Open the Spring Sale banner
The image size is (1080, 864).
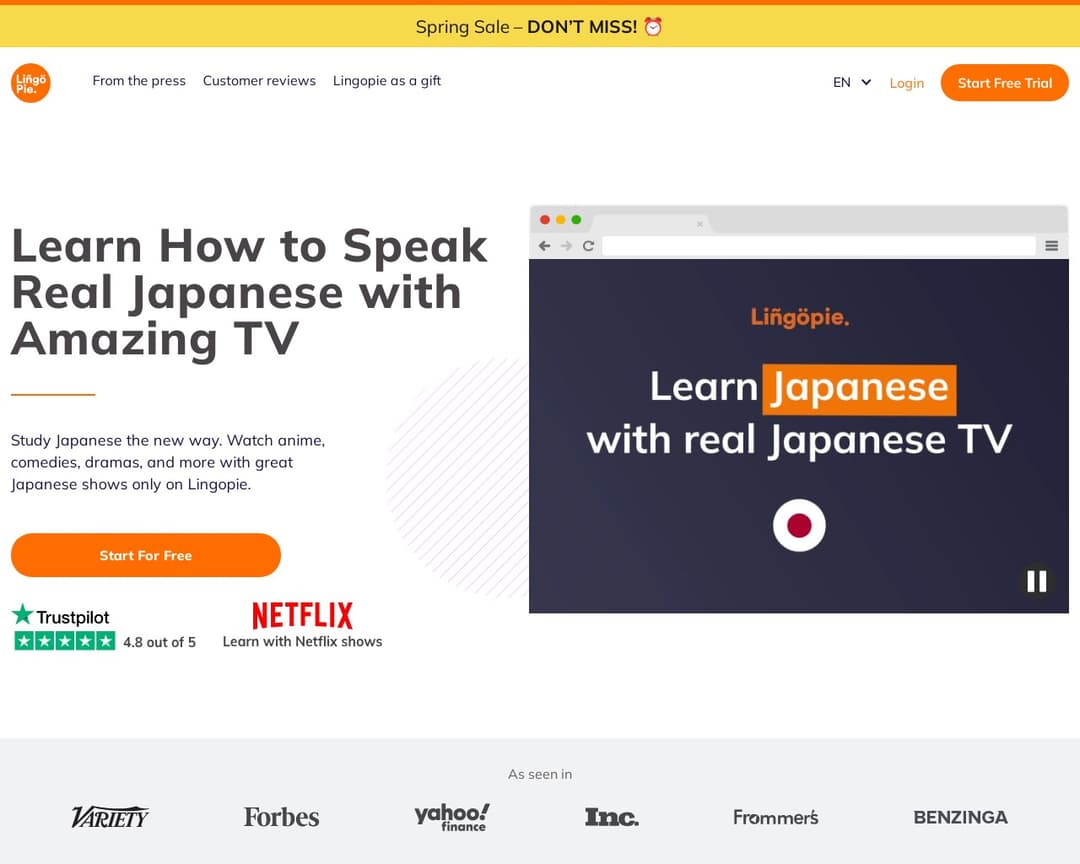pyautogui.click(x=540, y=27)
